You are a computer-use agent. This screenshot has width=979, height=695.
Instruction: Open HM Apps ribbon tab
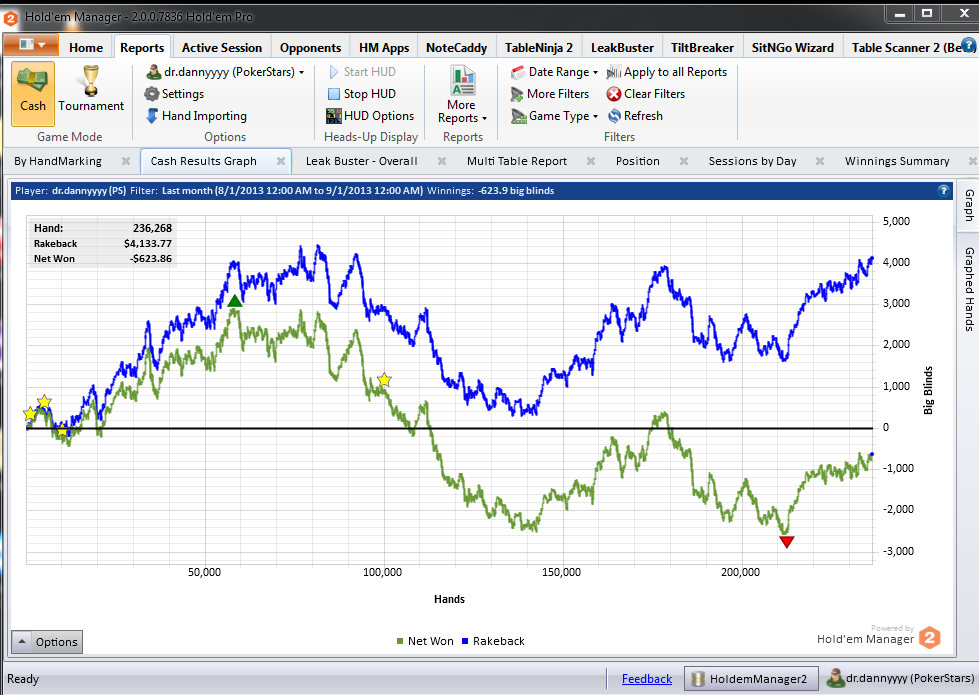point(384,47)
